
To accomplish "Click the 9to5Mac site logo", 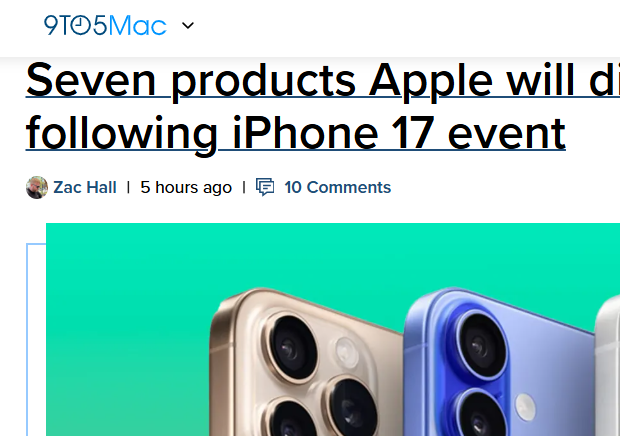I will pyautogui.click(x=104, y=26).
